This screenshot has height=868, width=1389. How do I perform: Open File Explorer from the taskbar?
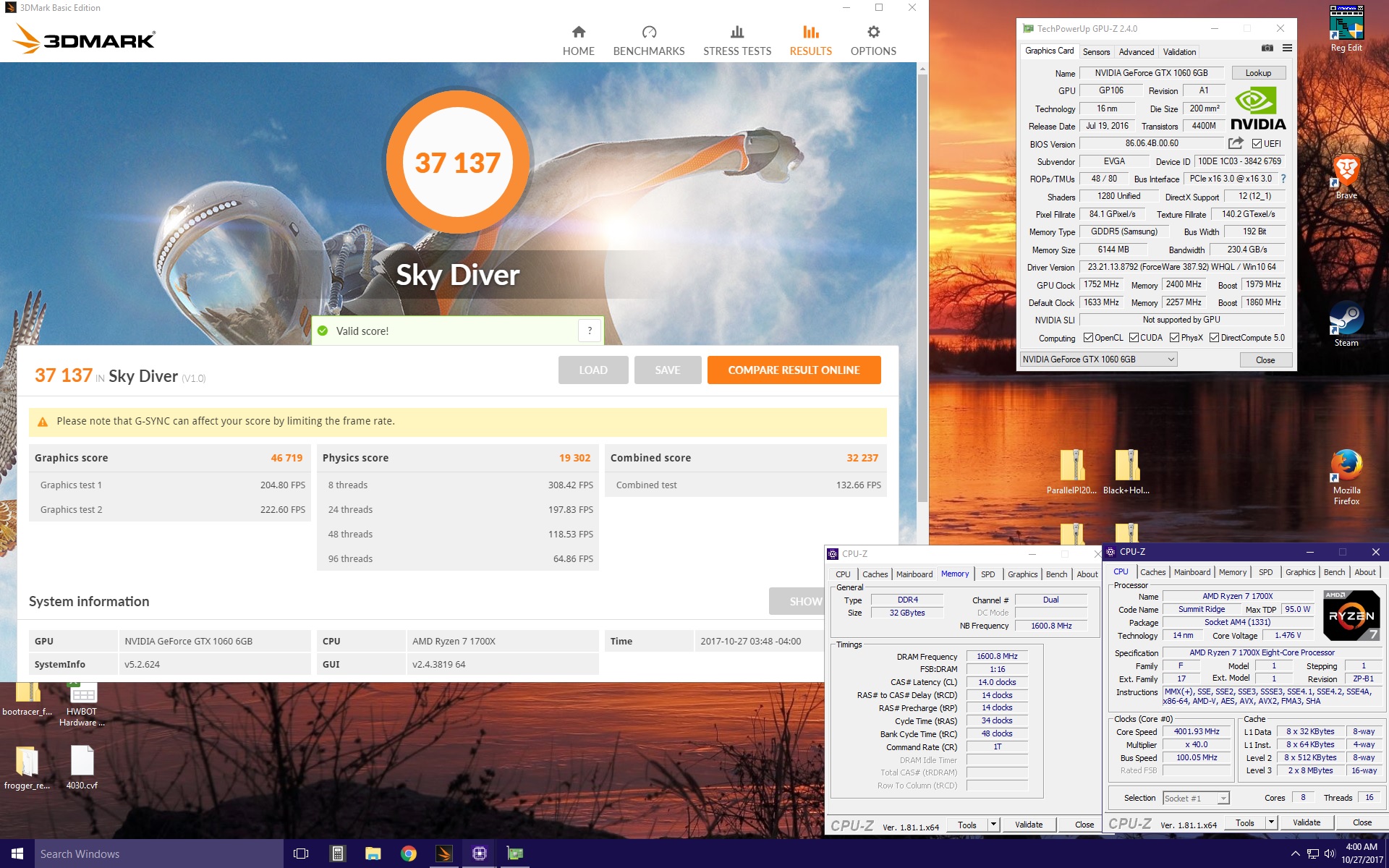coord(373,854)
